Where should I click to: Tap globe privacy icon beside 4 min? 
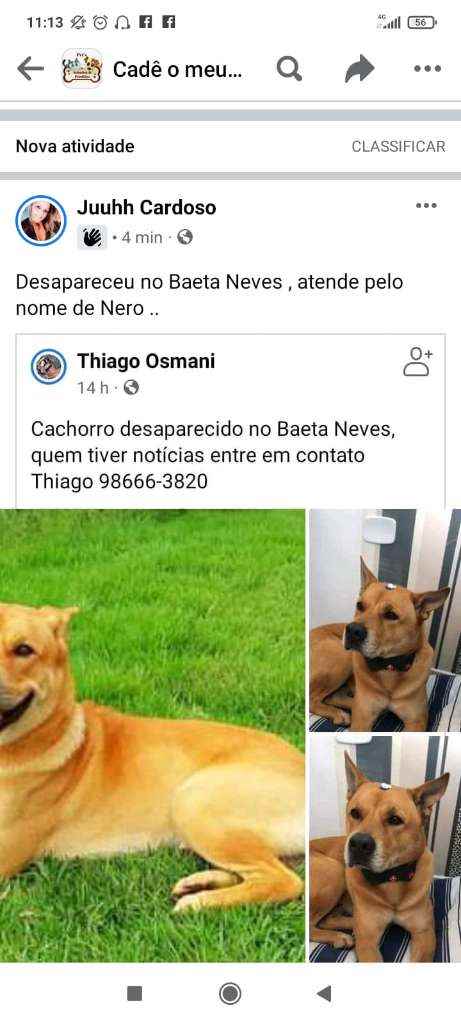[185, 237]
